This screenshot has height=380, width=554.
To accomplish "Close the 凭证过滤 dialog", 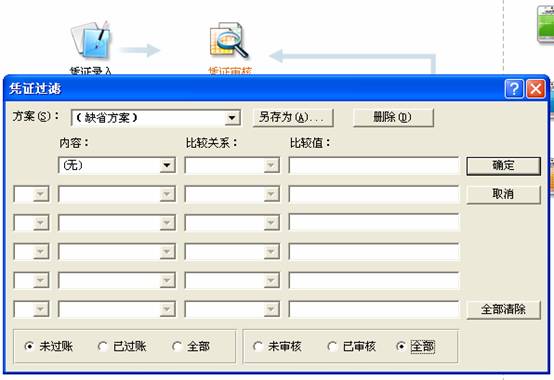I will point(535,88).
